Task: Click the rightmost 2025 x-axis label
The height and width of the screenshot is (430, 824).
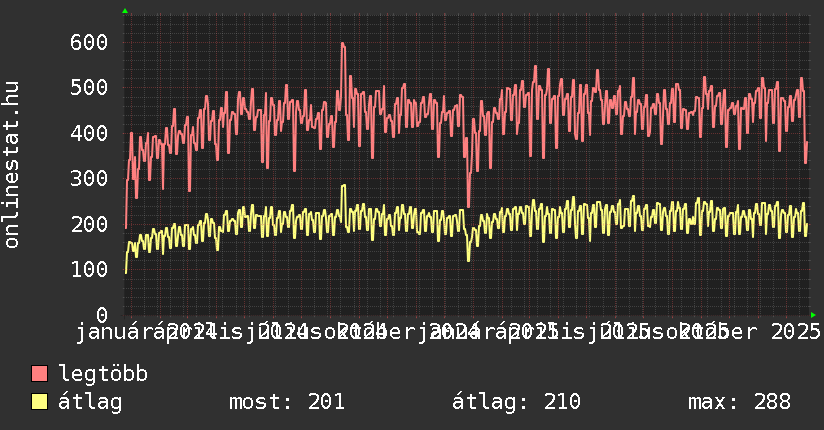Action: (796, 331)
